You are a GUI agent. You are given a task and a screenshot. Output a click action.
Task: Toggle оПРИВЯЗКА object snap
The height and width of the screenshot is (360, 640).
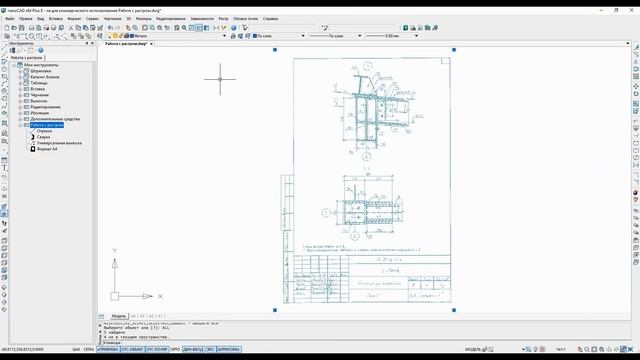click(108, 349)
